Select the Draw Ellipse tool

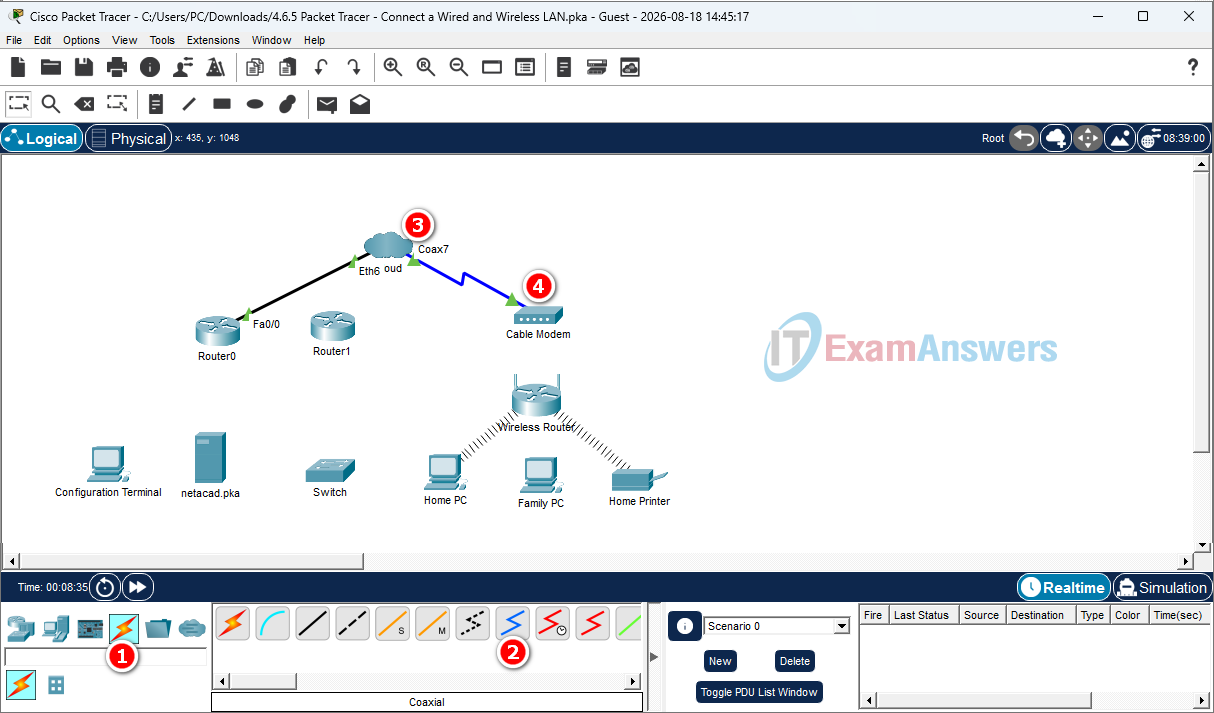255,103
